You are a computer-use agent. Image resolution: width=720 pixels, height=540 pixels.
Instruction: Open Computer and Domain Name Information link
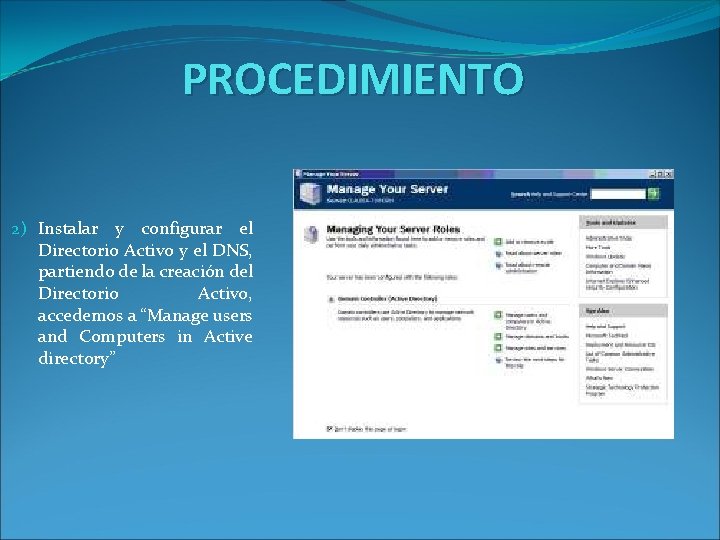pos(618,269)
